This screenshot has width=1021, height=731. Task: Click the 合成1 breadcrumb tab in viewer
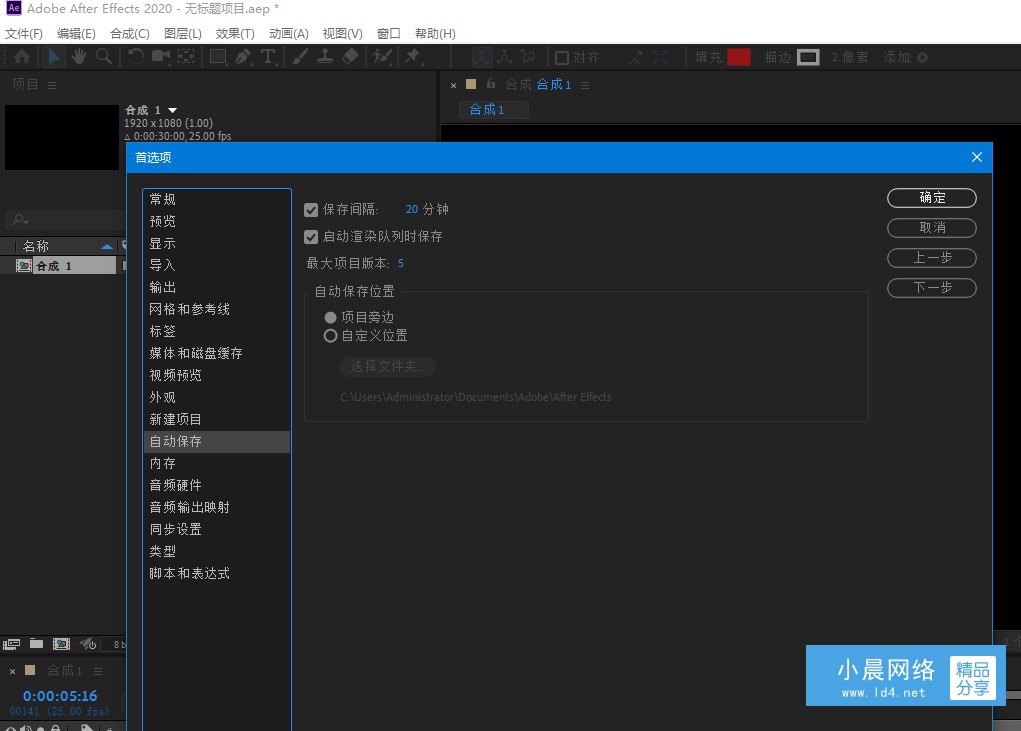click(x=494, y=109)
